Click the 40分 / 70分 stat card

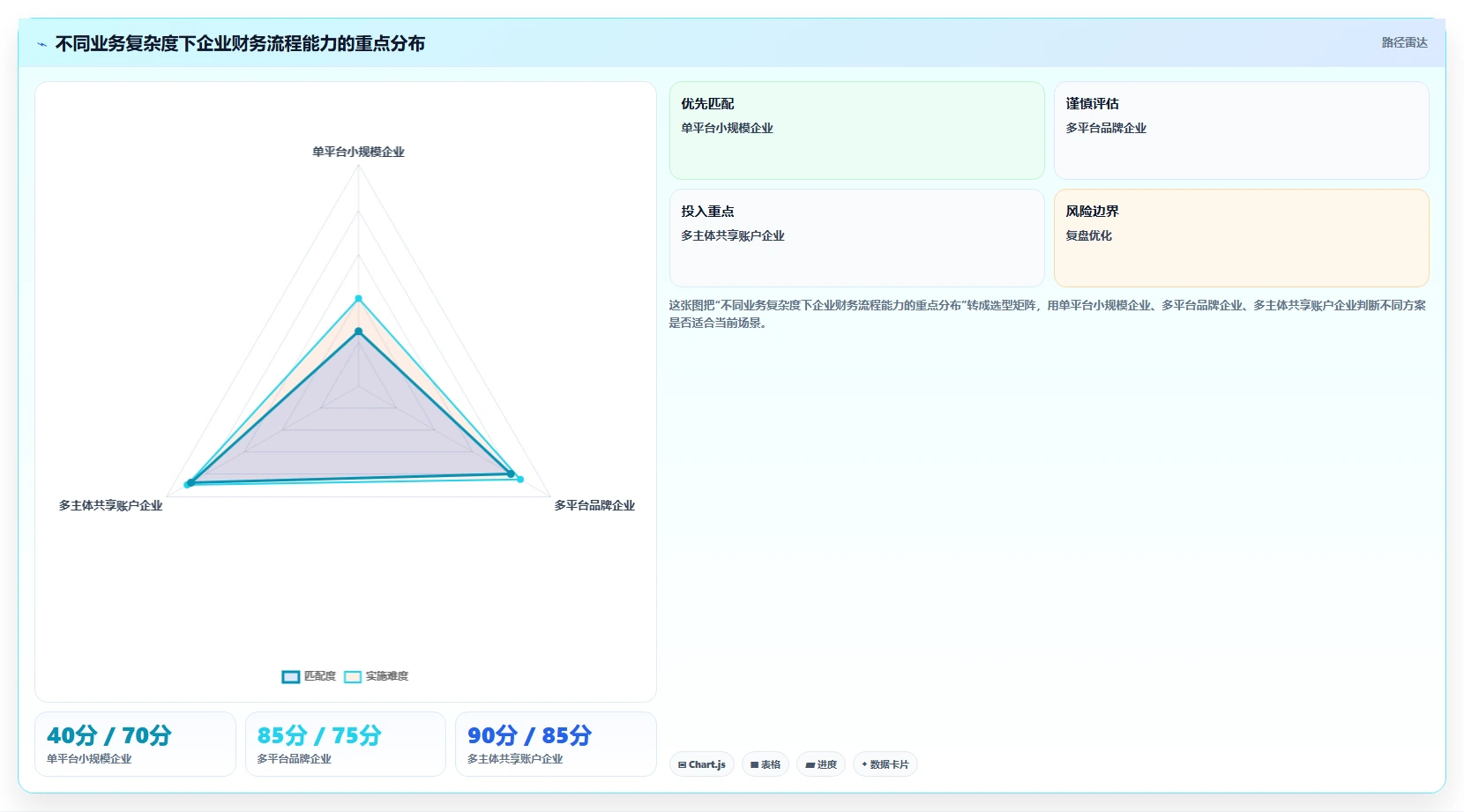[x=135, y=744]
